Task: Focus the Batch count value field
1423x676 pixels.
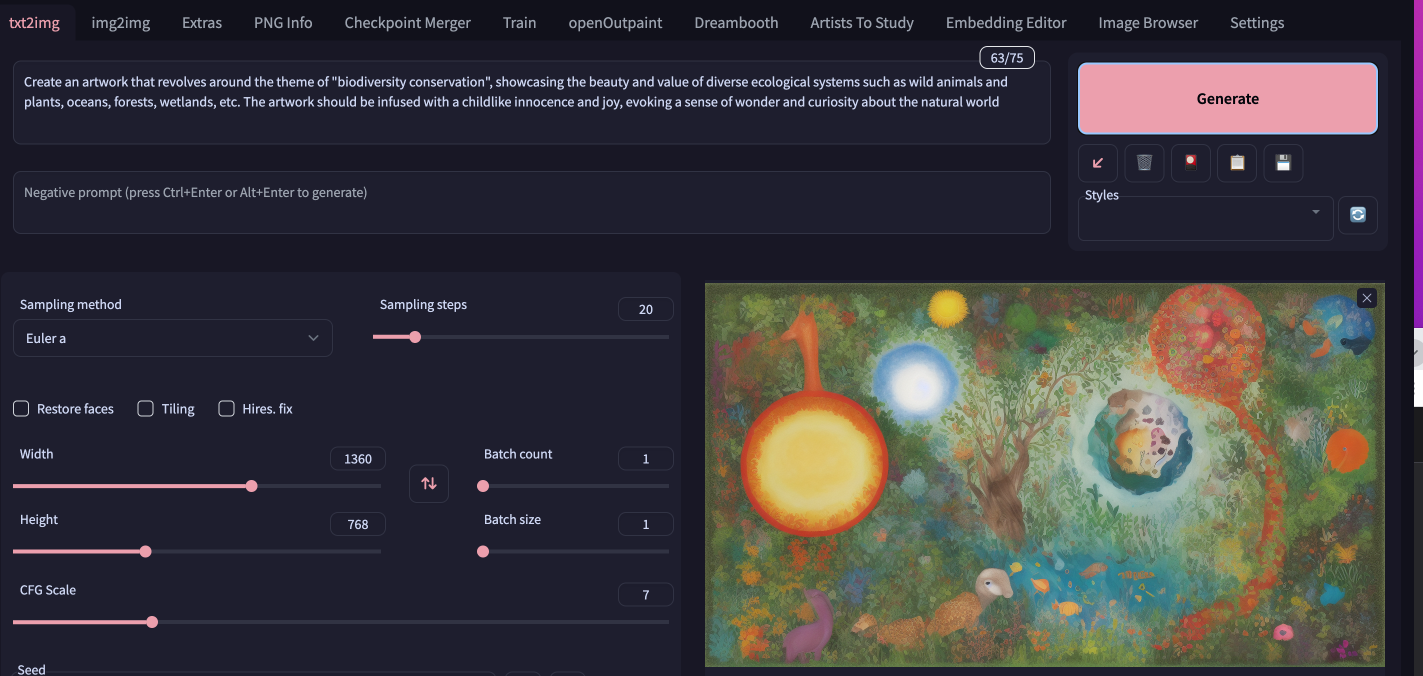Action: pyautogui.click(x=645, y=458)
